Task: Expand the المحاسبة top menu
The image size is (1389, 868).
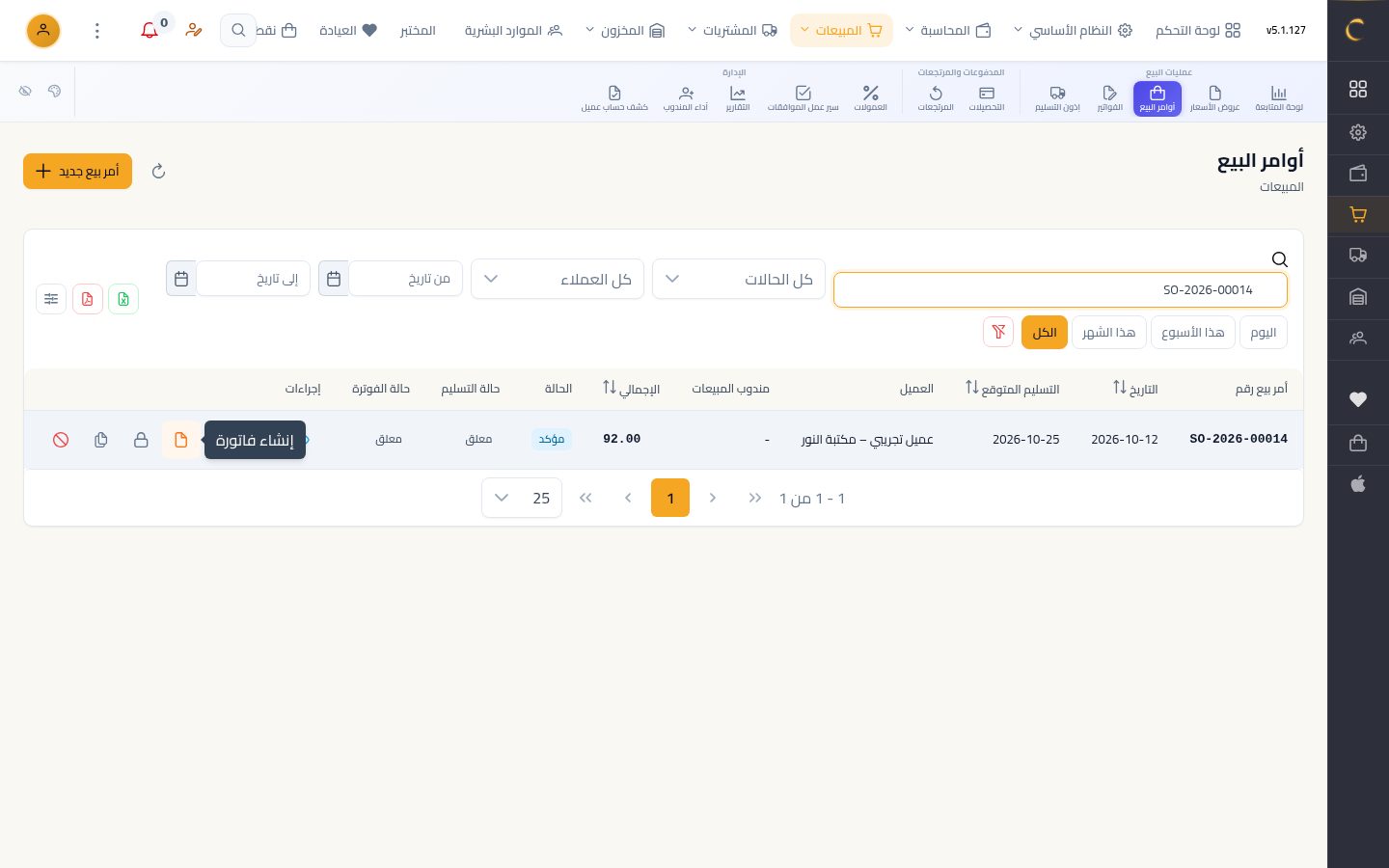Action: point(948,31)
